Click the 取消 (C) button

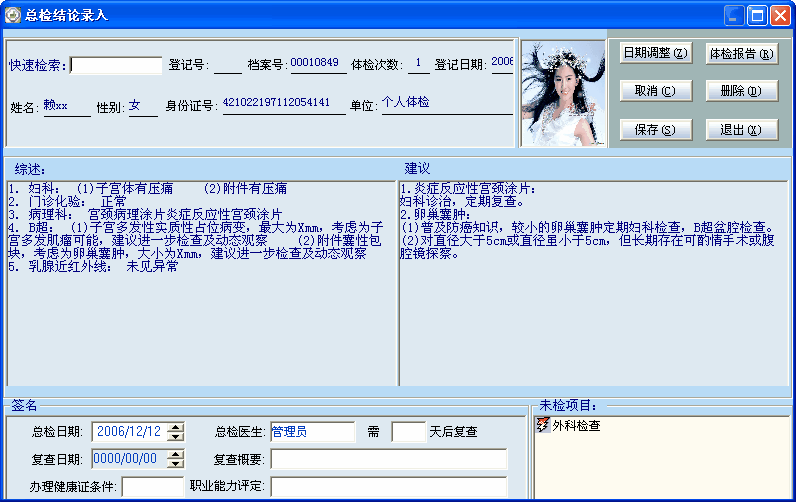[x=656, y=91]
